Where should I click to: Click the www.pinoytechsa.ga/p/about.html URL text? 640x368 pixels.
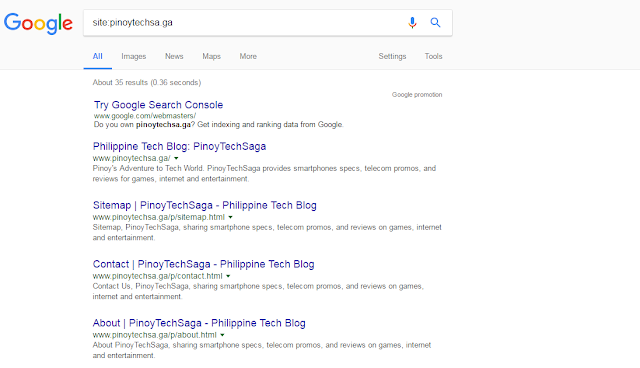tap(155, 335)
